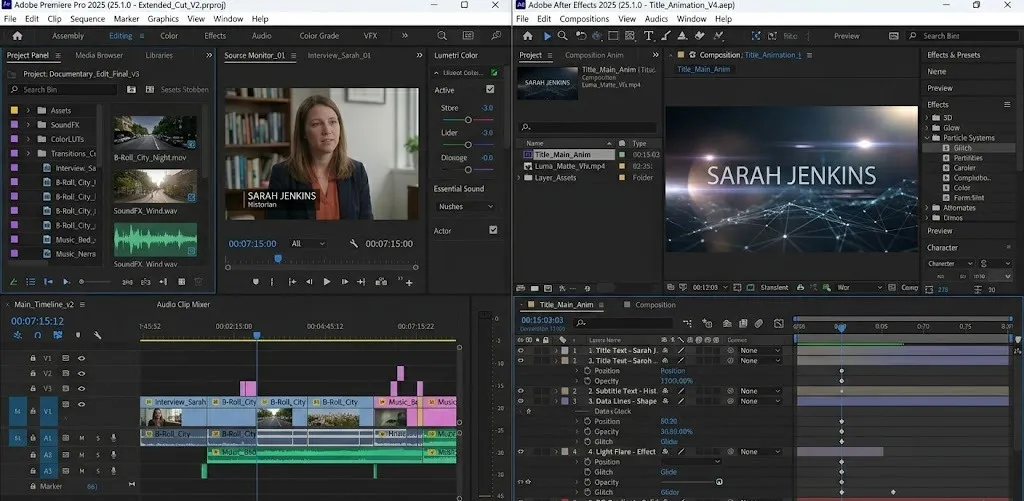Collapse Particle Systems in Effects list

pyautogui.click(x=927, y=138)
